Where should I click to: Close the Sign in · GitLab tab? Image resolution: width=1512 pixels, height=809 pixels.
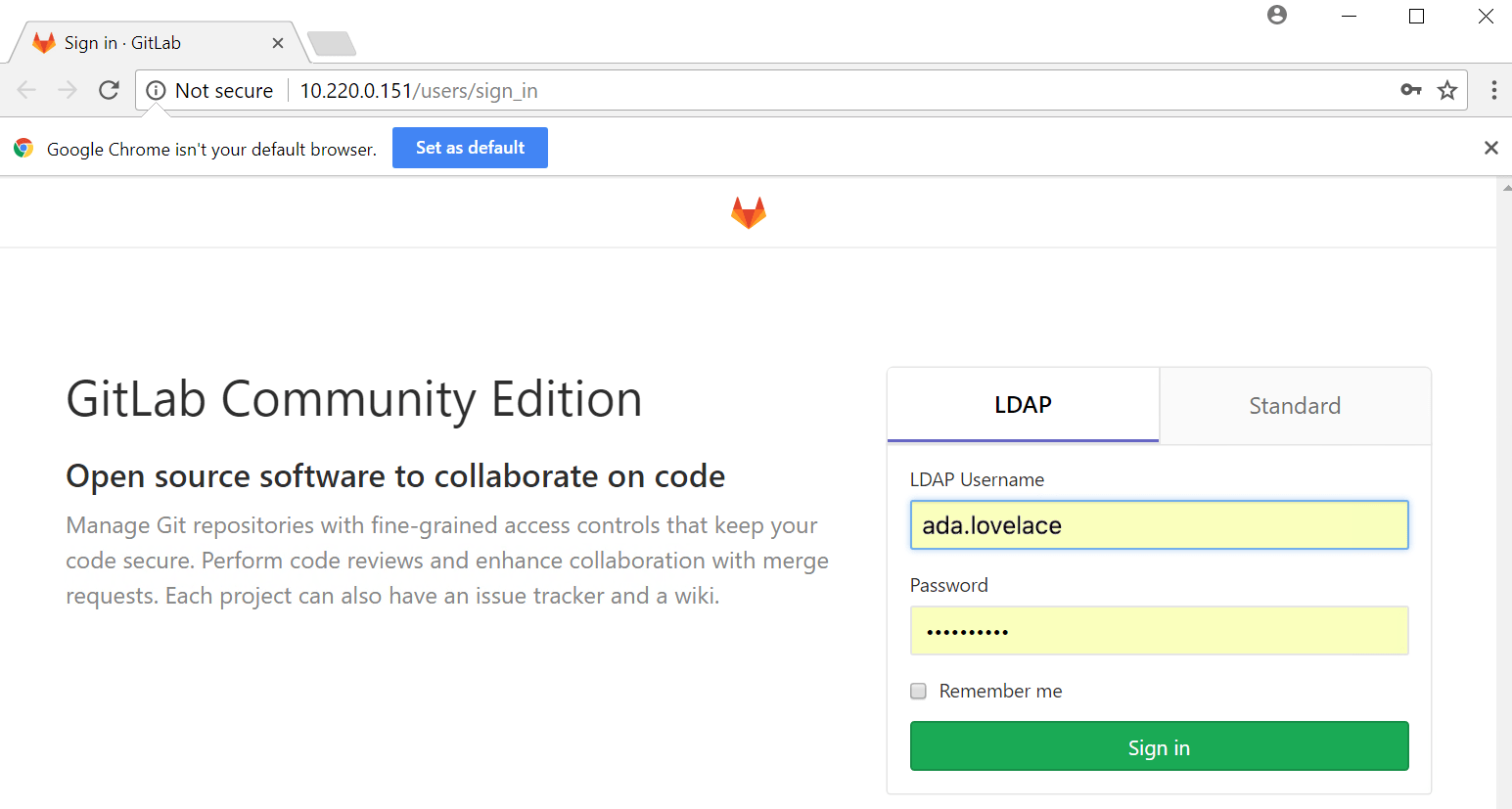(278, 43)
